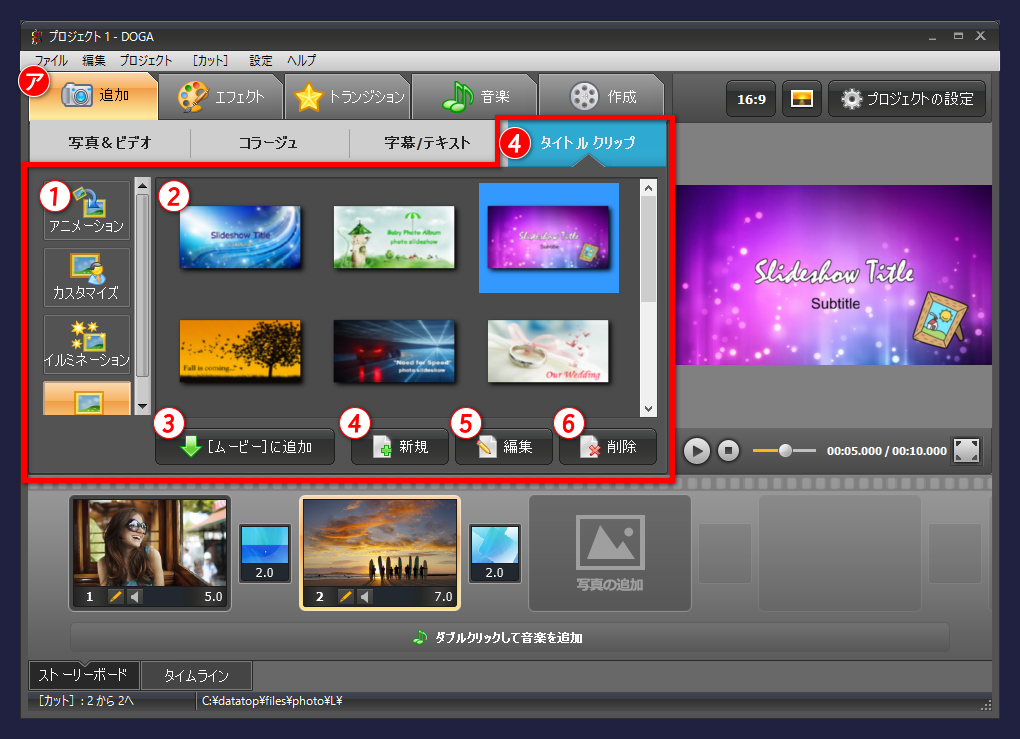This screenshot has height=739, width=1020.
Task: Select the Our Wedding title thumbnail
Action: (x=548, y=351)
